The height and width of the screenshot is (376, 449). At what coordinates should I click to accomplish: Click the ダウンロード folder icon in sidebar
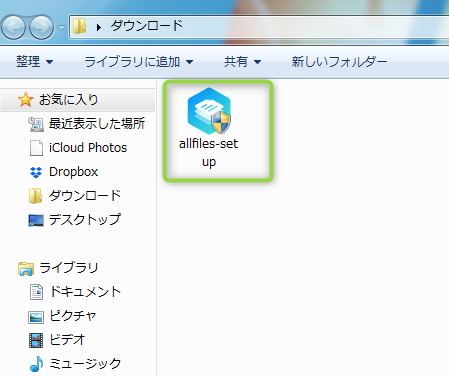coord(35,196)
